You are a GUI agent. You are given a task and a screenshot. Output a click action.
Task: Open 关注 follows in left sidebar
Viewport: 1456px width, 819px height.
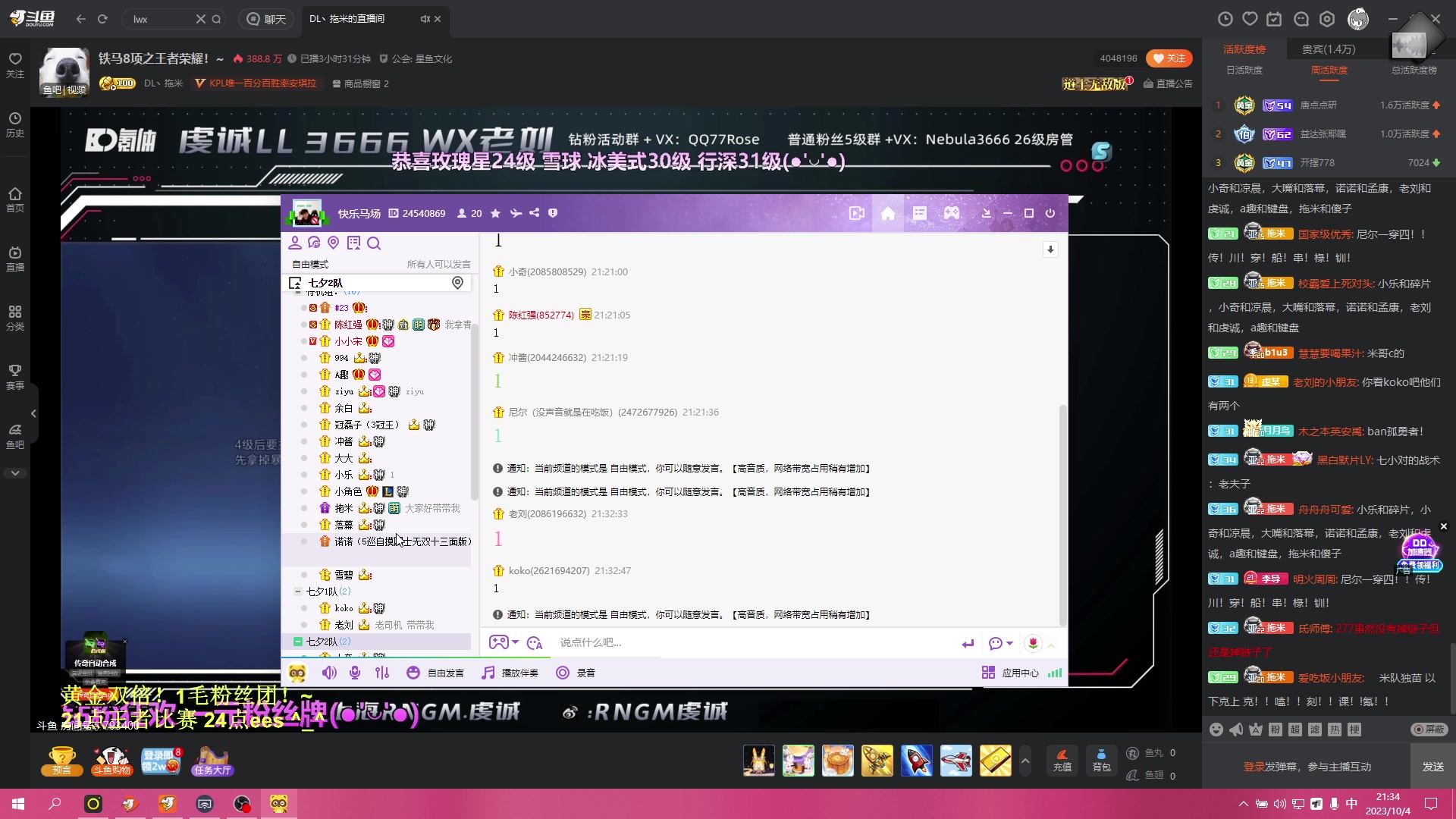15,66
